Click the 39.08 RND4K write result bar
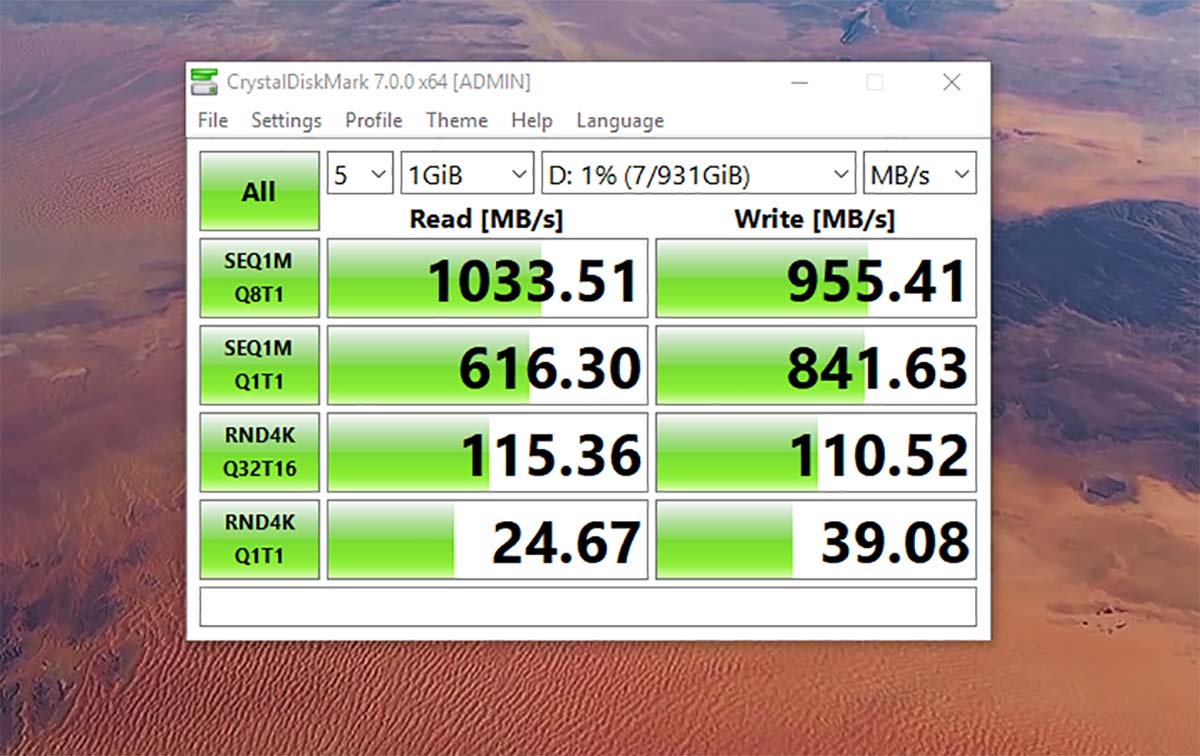1200x756 pixels. 815,539
